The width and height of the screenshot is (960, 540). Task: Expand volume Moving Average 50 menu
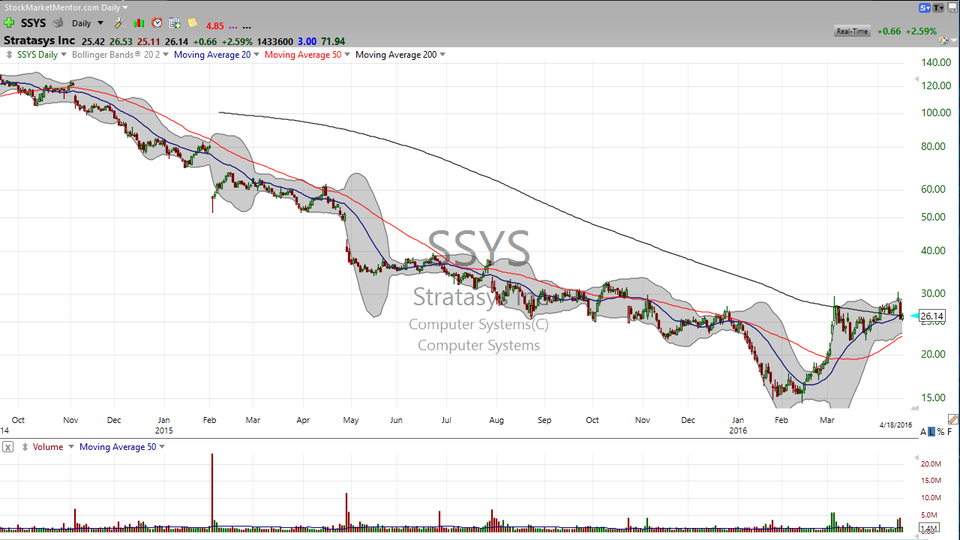point(162,447)
